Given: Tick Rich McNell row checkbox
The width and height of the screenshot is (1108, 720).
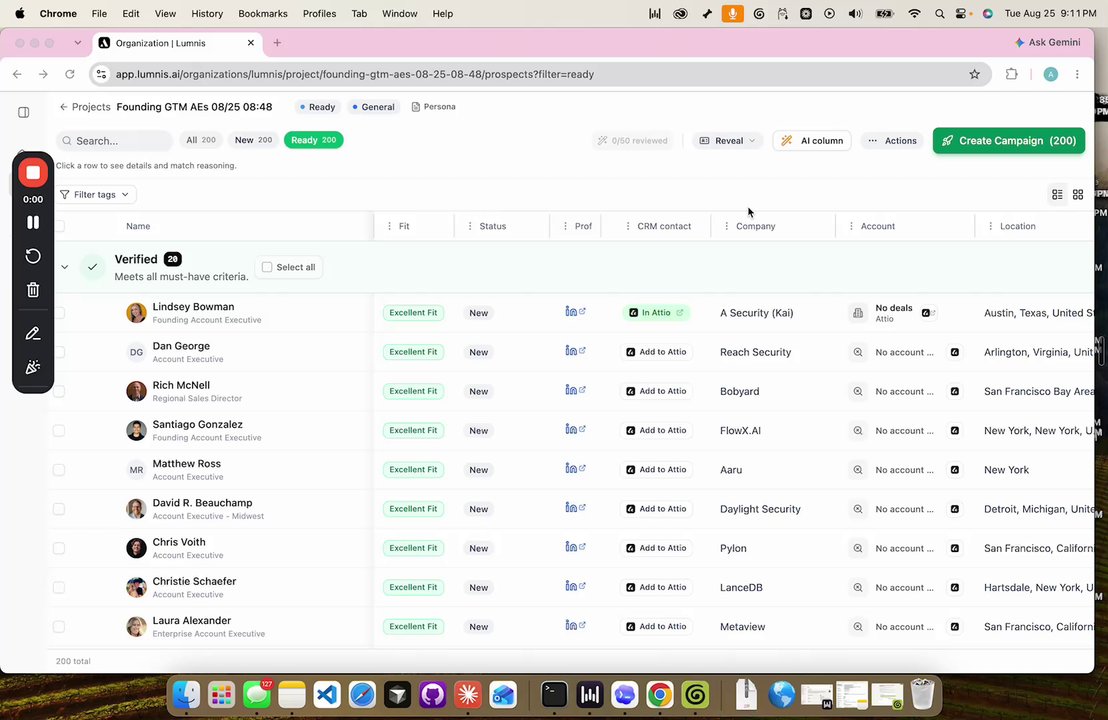Looking at the screenshot, I should click(x=59, y=391).
